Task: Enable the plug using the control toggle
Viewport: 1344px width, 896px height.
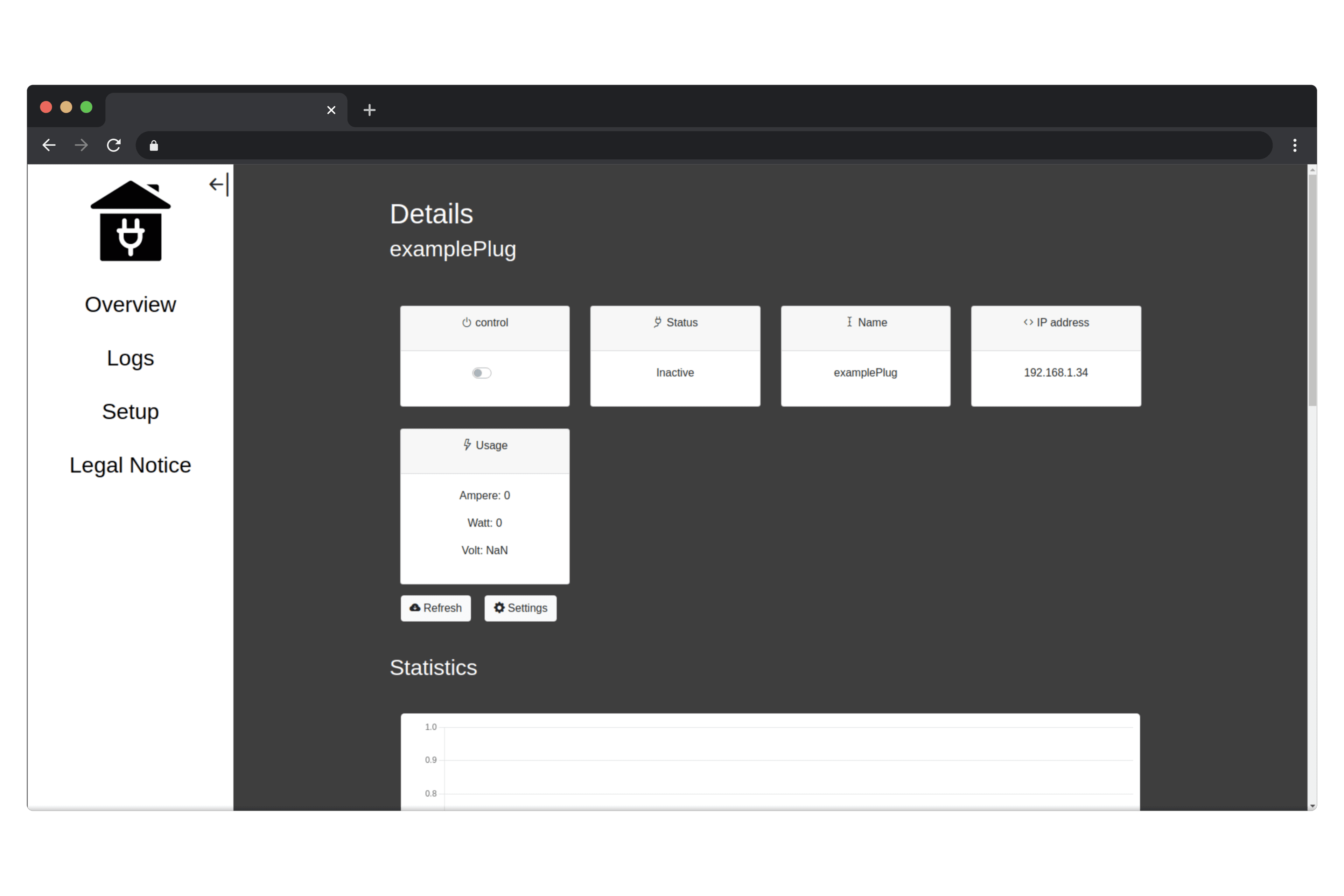Action: 482,372
